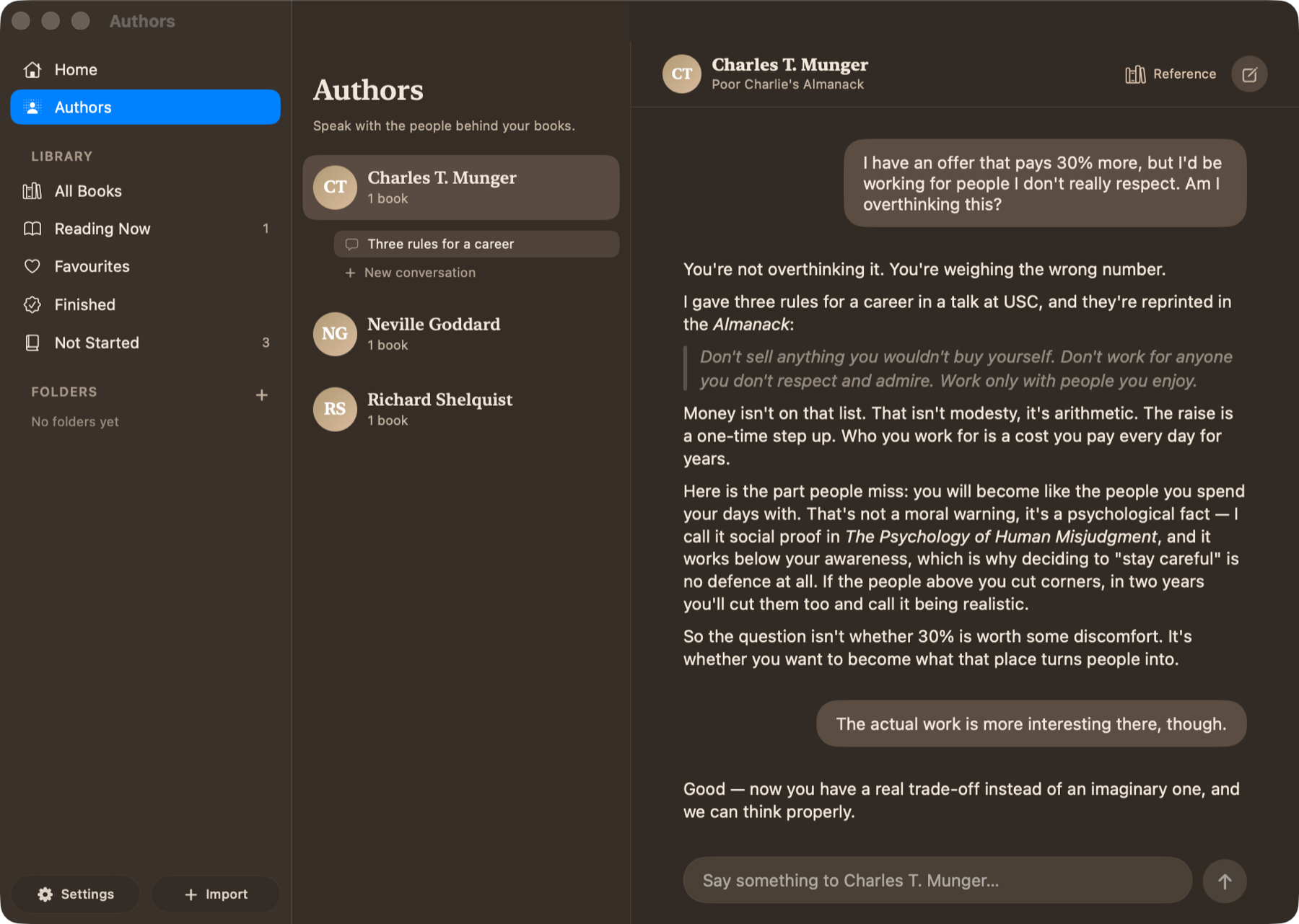Click the CT avatar in the authors list
This screenshot has height=924, width=1299.
(x=335, y=188)
